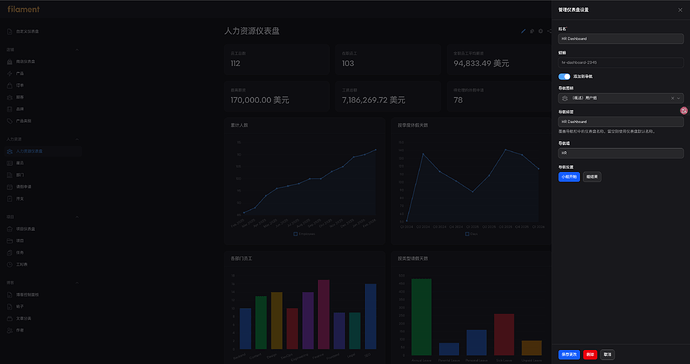Open Authors (作者) users icon in sidebar
This screenshot has width=690, height=364.
pyautogui.click(x=10, y=331)
